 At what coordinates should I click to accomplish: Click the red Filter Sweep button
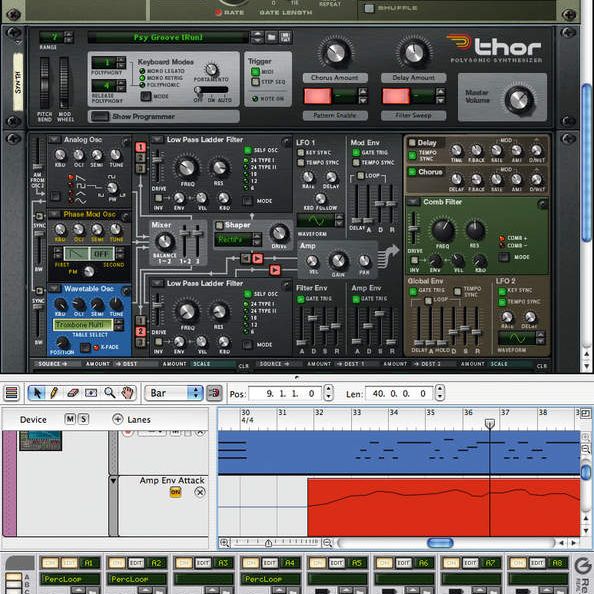(x=396, y=96)
